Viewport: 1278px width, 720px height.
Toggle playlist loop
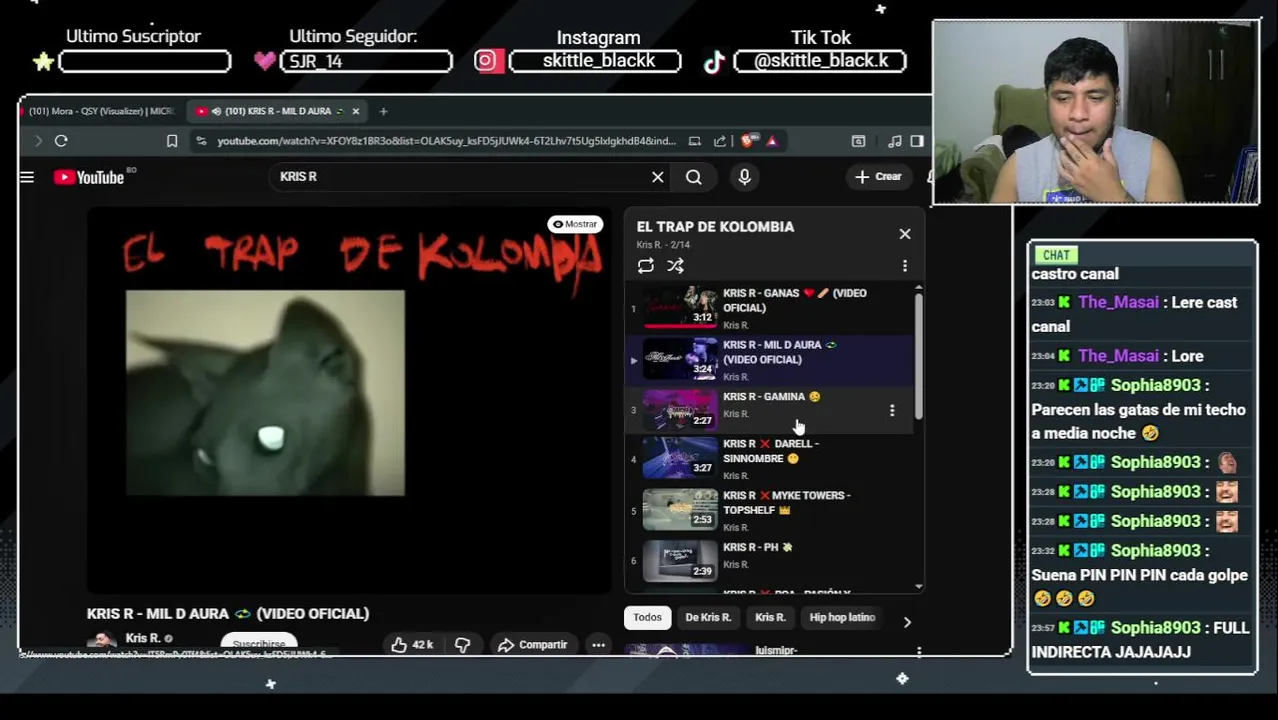click(646, 266)
